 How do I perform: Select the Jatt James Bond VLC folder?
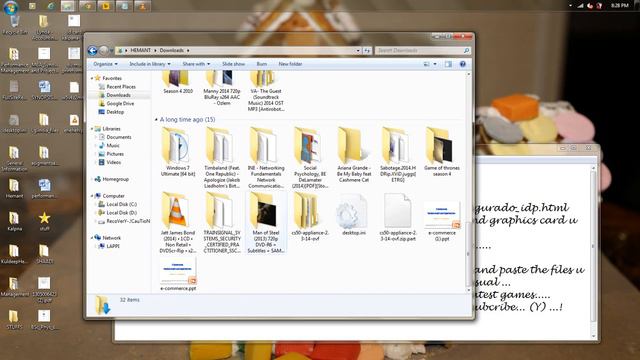click(x=178, y=222)
